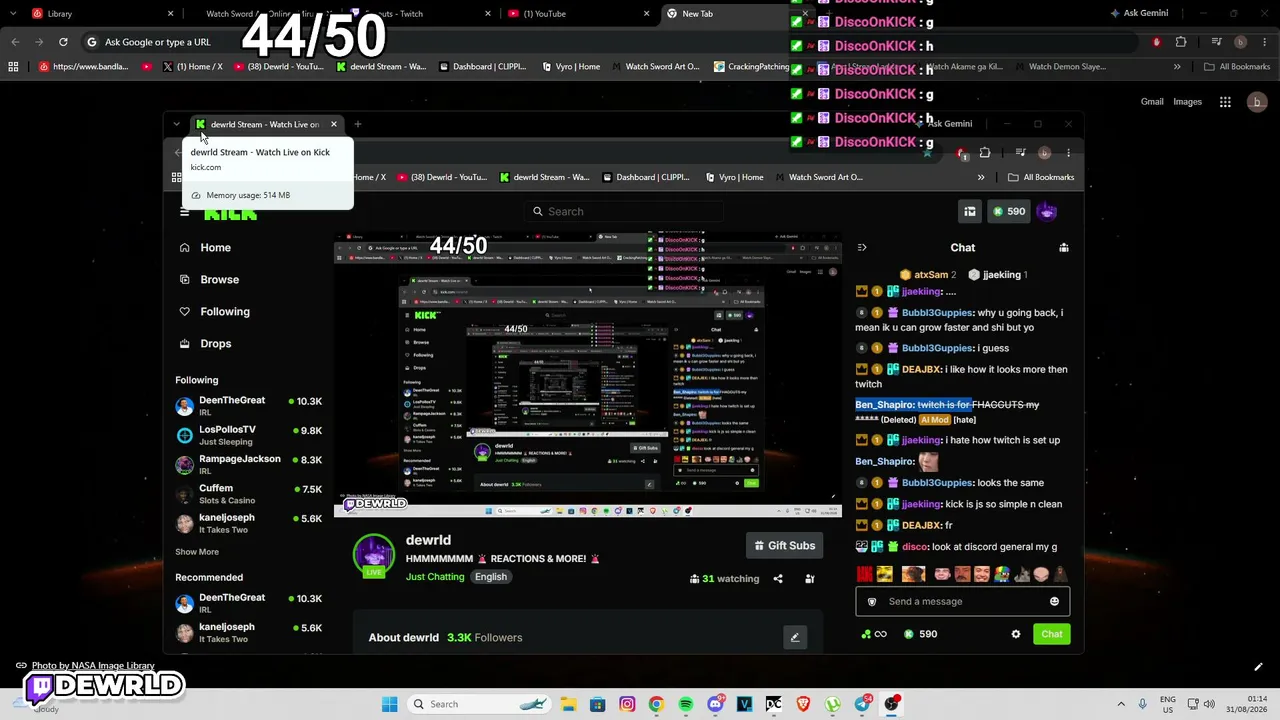This screenshot has height=720, width=1280.
Task: Open the volume control in system tray
Action: [x=1209, y=704]
